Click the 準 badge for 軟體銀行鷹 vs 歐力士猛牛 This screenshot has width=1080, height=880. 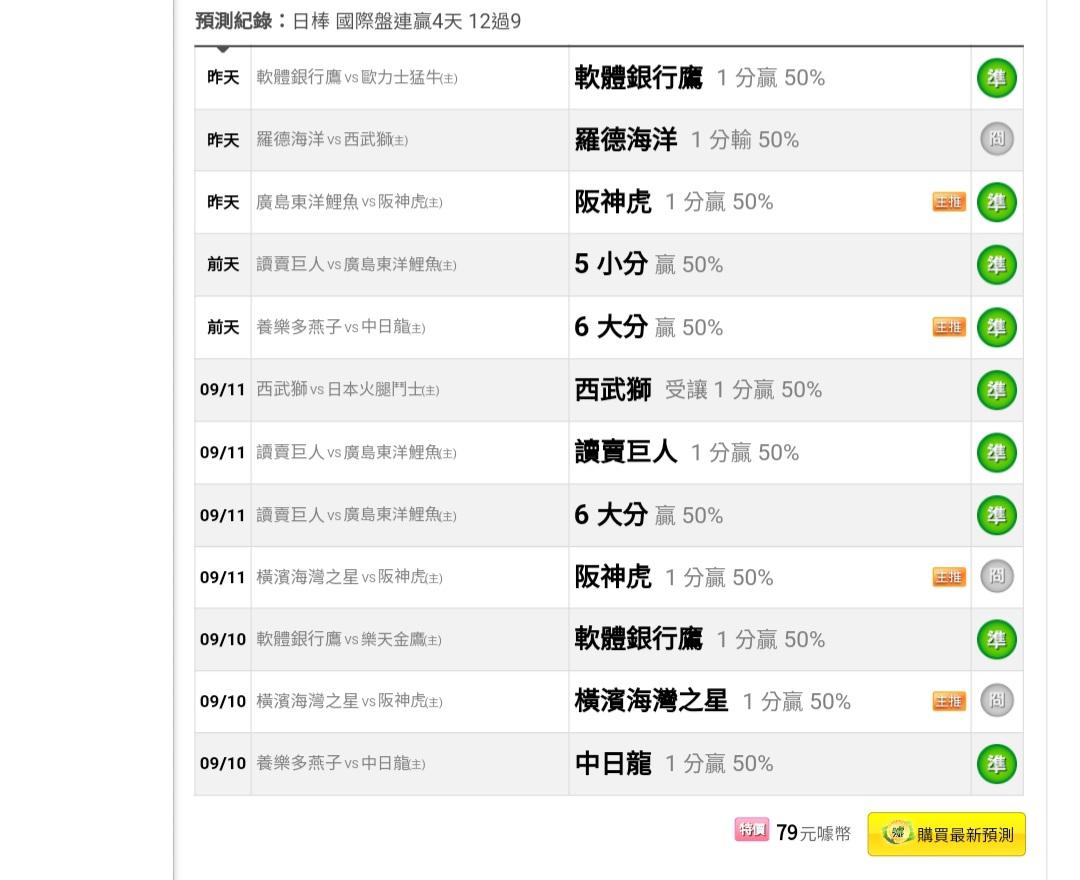(997, 78)
